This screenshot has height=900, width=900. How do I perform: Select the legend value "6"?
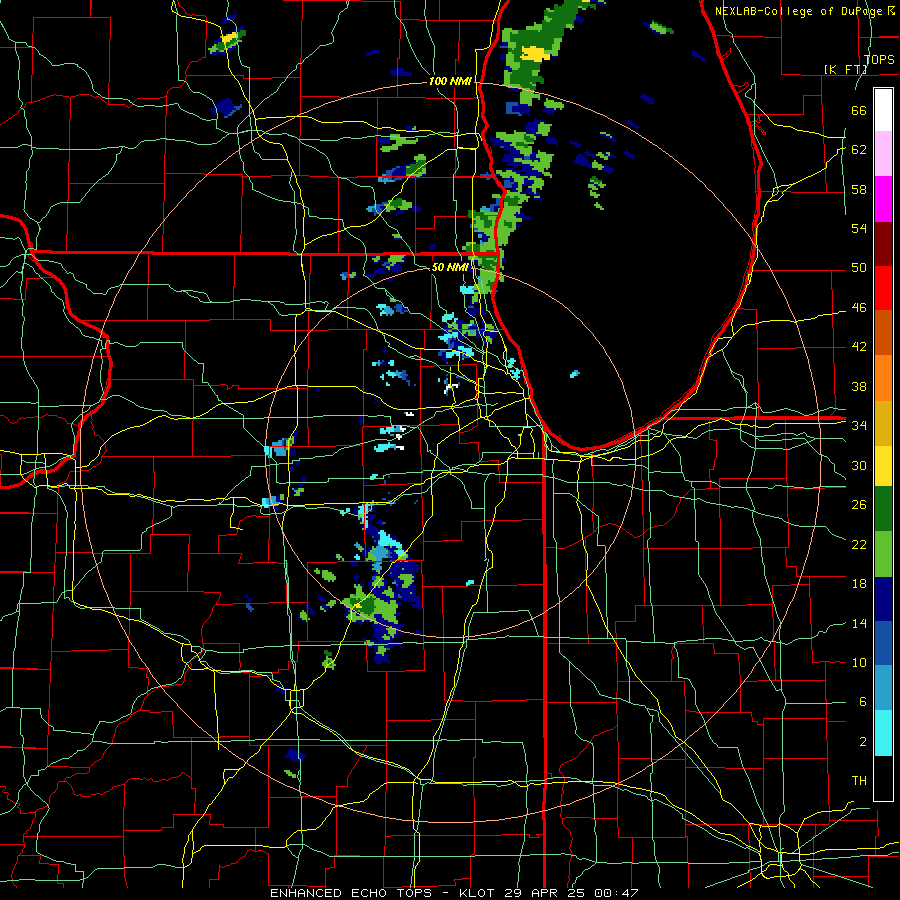pos(862,702)
